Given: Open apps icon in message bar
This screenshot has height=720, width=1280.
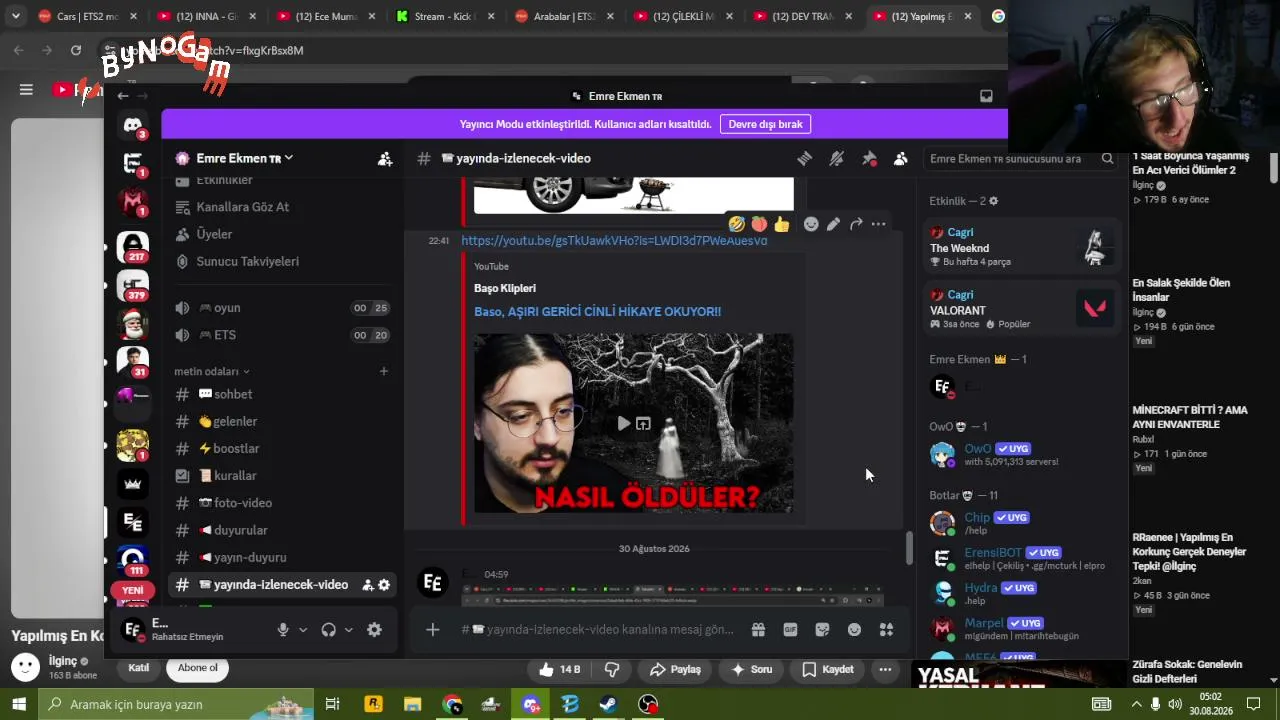Looking at the screenshot, I should (886, 630).
